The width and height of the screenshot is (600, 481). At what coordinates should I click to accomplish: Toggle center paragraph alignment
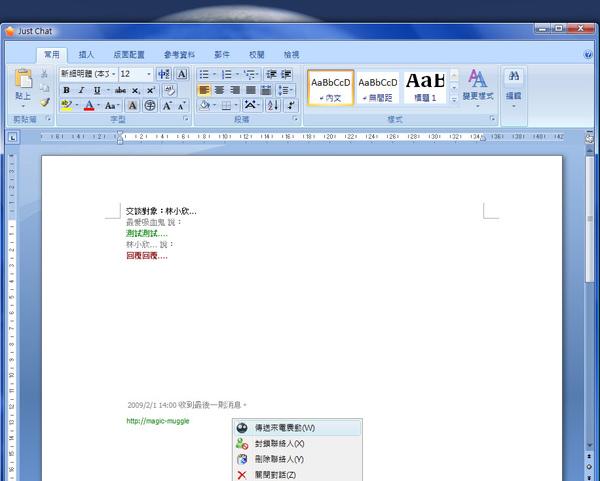(220, 90)
